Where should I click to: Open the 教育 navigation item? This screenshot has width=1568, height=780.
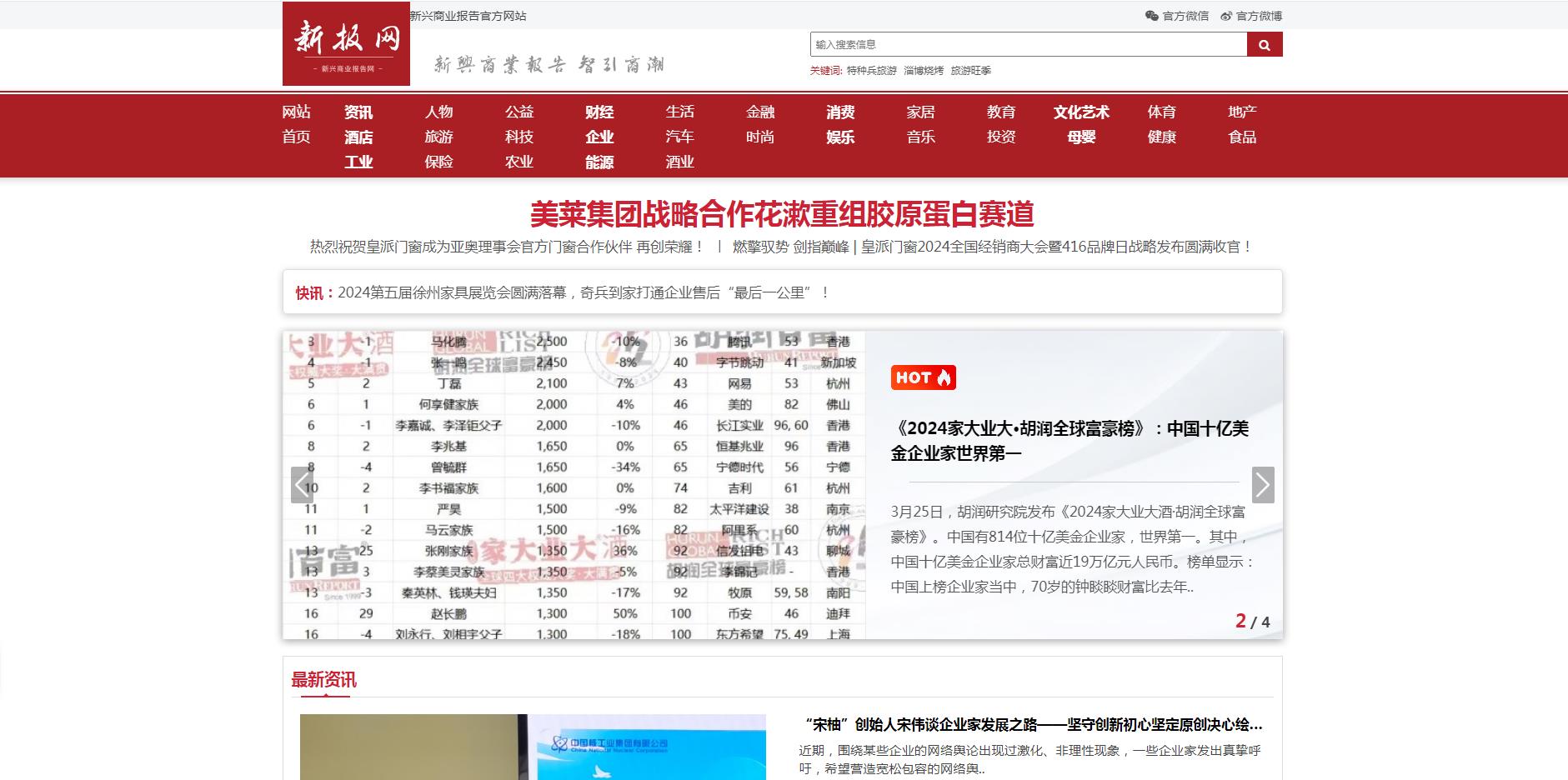pos(1001,112)
